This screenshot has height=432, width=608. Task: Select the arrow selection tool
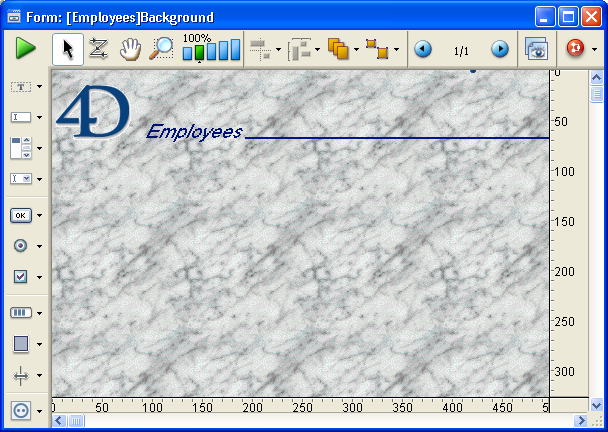point(68,49)
